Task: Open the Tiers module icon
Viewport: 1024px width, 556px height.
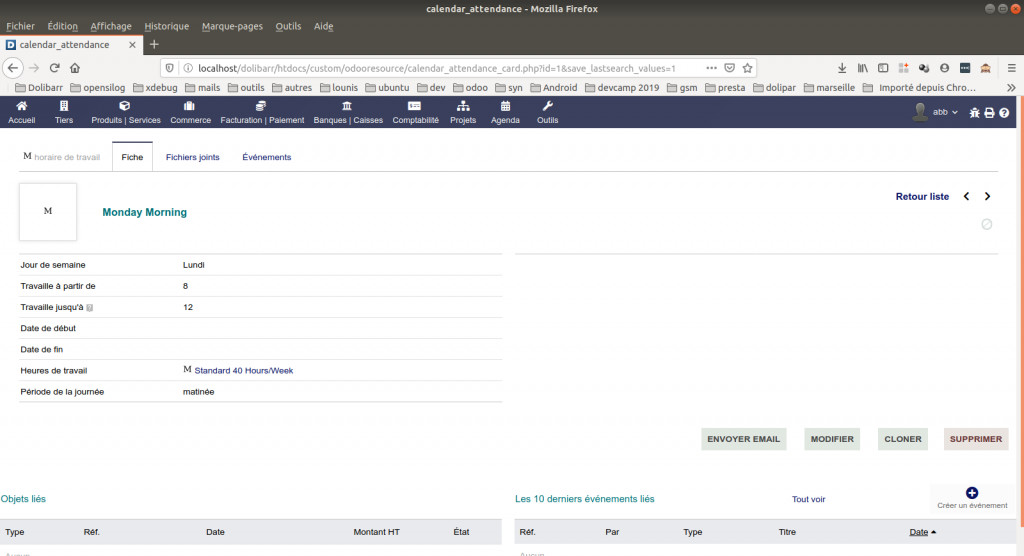Action: (x=64, y=106)
